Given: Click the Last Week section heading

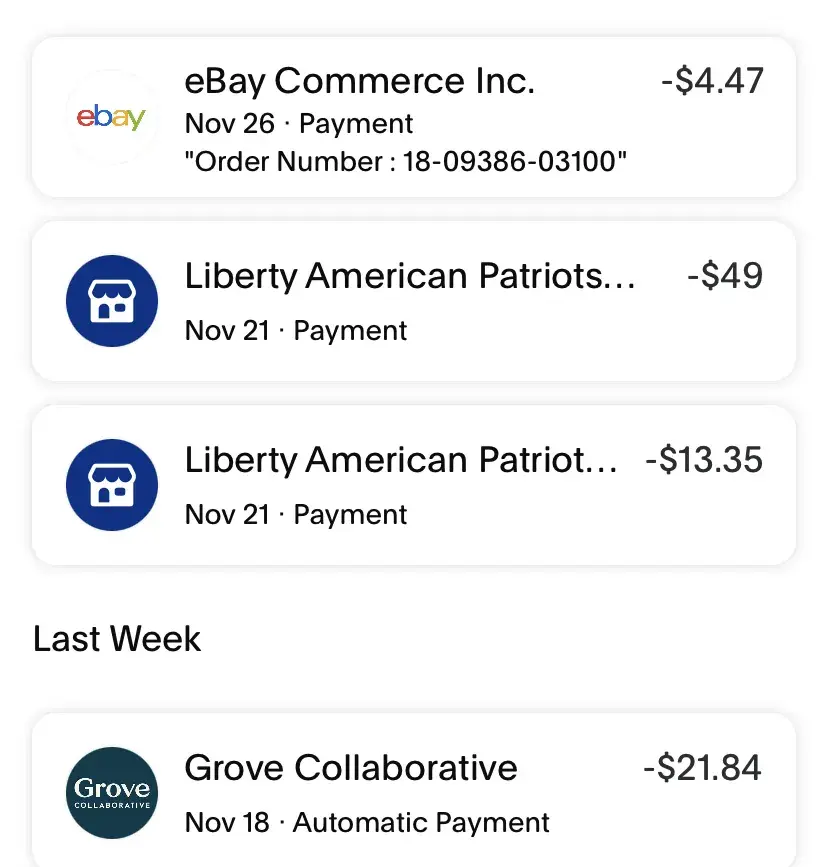Looking at the screenshot, I should [x=117, y=639].
